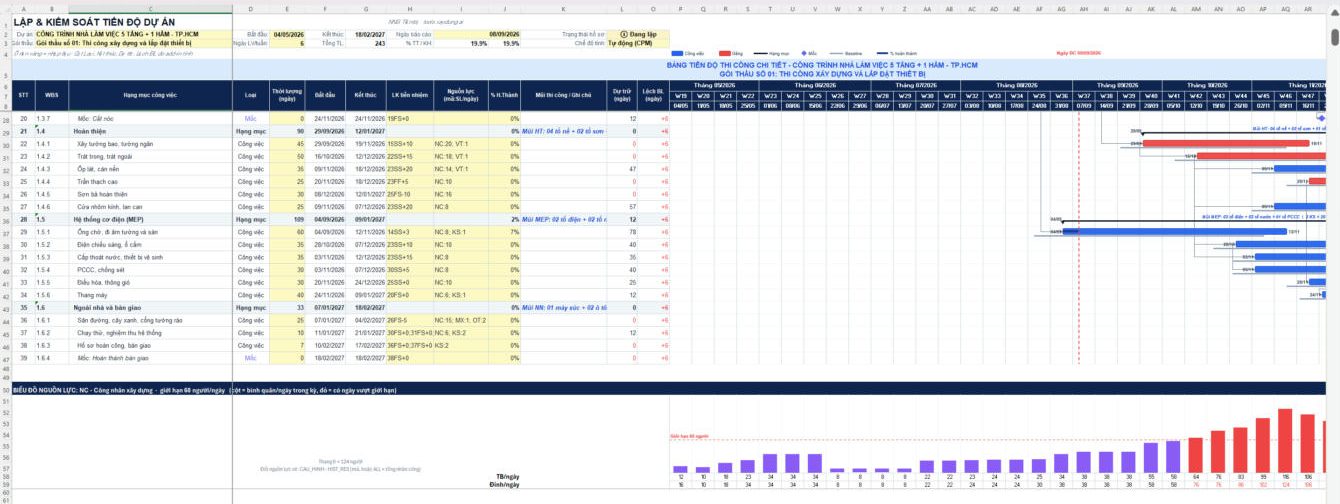Select the "Mốc: Hoàn thành bàn giao" cell

point(151,357)
